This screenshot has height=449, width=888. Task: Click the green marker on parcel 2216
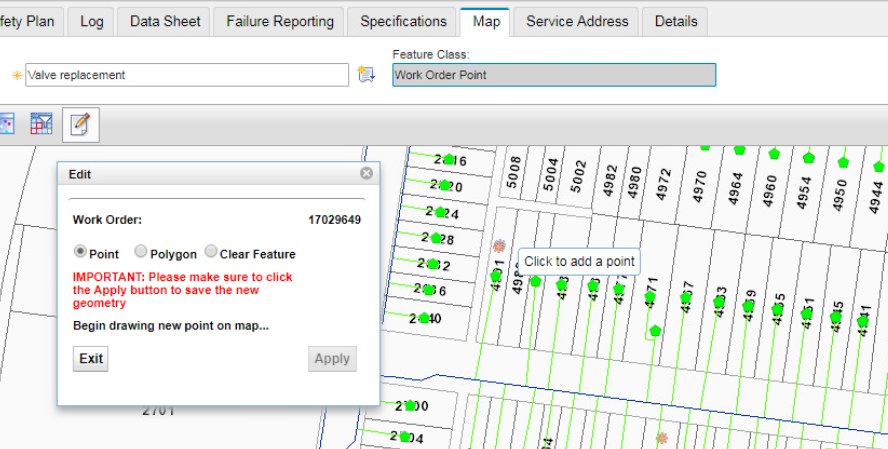click(x=449, y=160)
